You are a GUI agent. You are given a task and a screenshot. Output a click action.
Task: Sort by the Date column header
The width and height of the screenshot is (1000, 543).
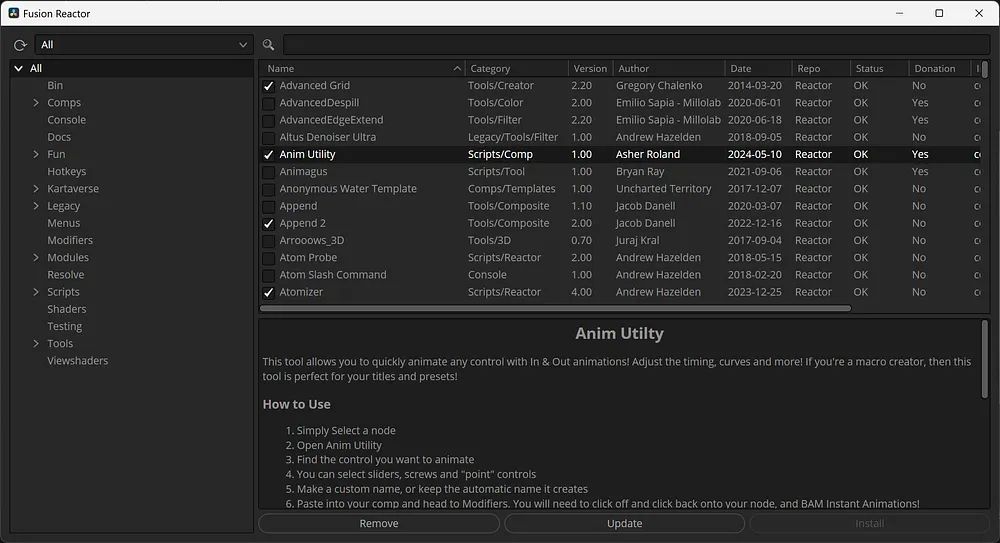pyautogui.click(x=758, y=68)
